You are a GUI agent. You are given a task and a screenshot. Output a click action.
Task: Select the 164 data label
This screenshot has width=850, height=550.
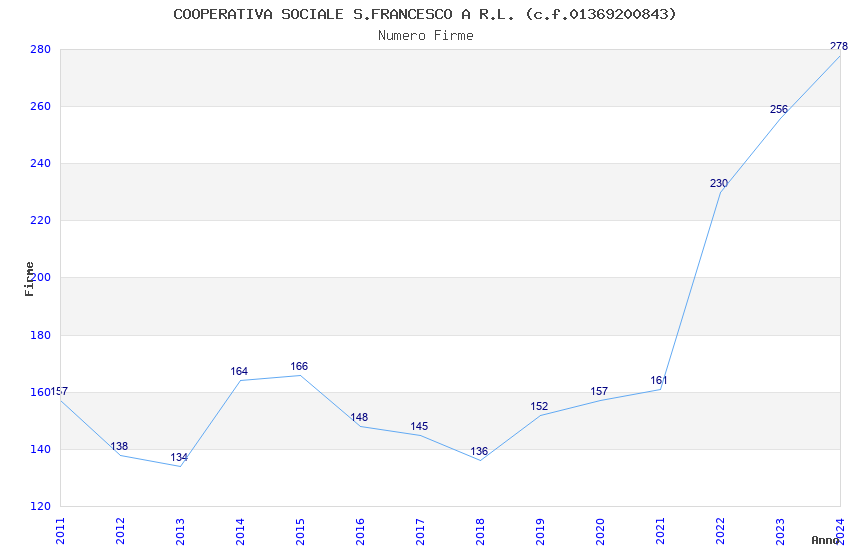tap(239, 371)
